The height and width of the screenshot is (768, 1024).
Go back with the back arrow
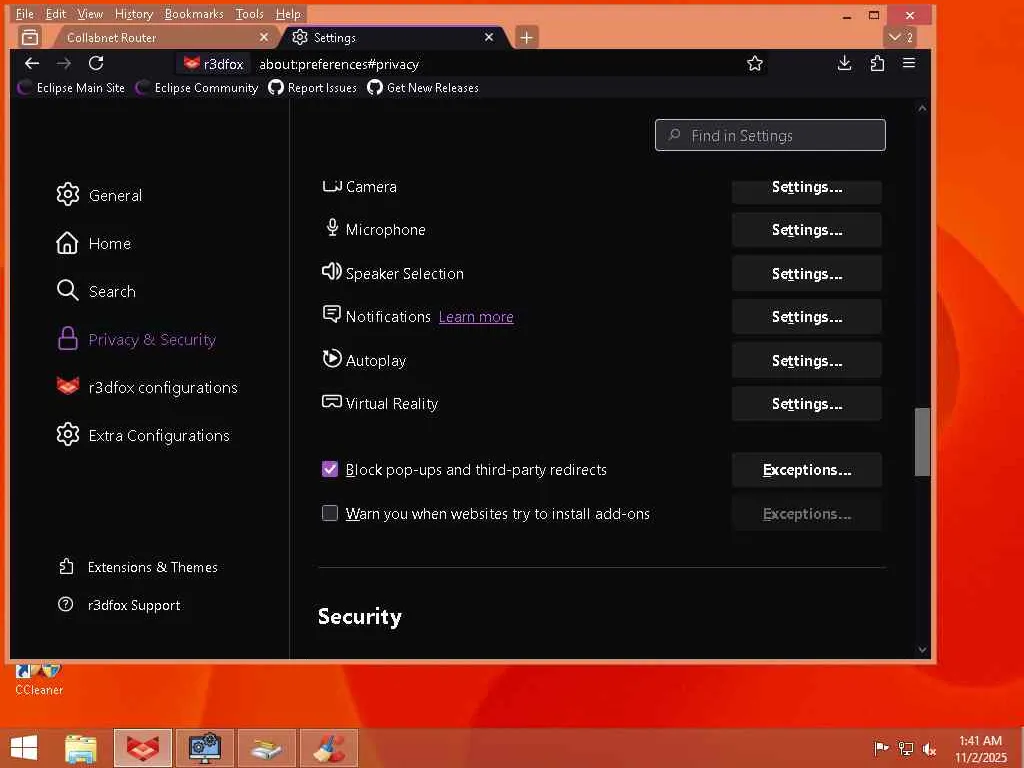pos(31,63)
